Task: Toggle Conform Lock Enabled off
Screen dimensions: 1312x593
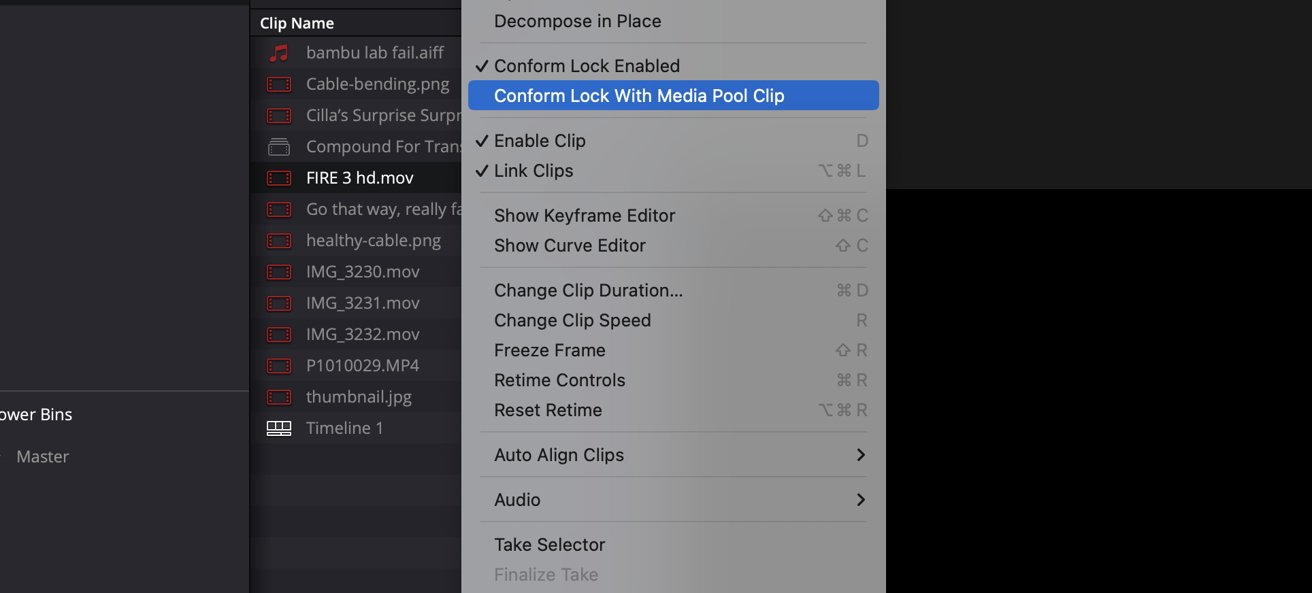Action: coord(585,65)
